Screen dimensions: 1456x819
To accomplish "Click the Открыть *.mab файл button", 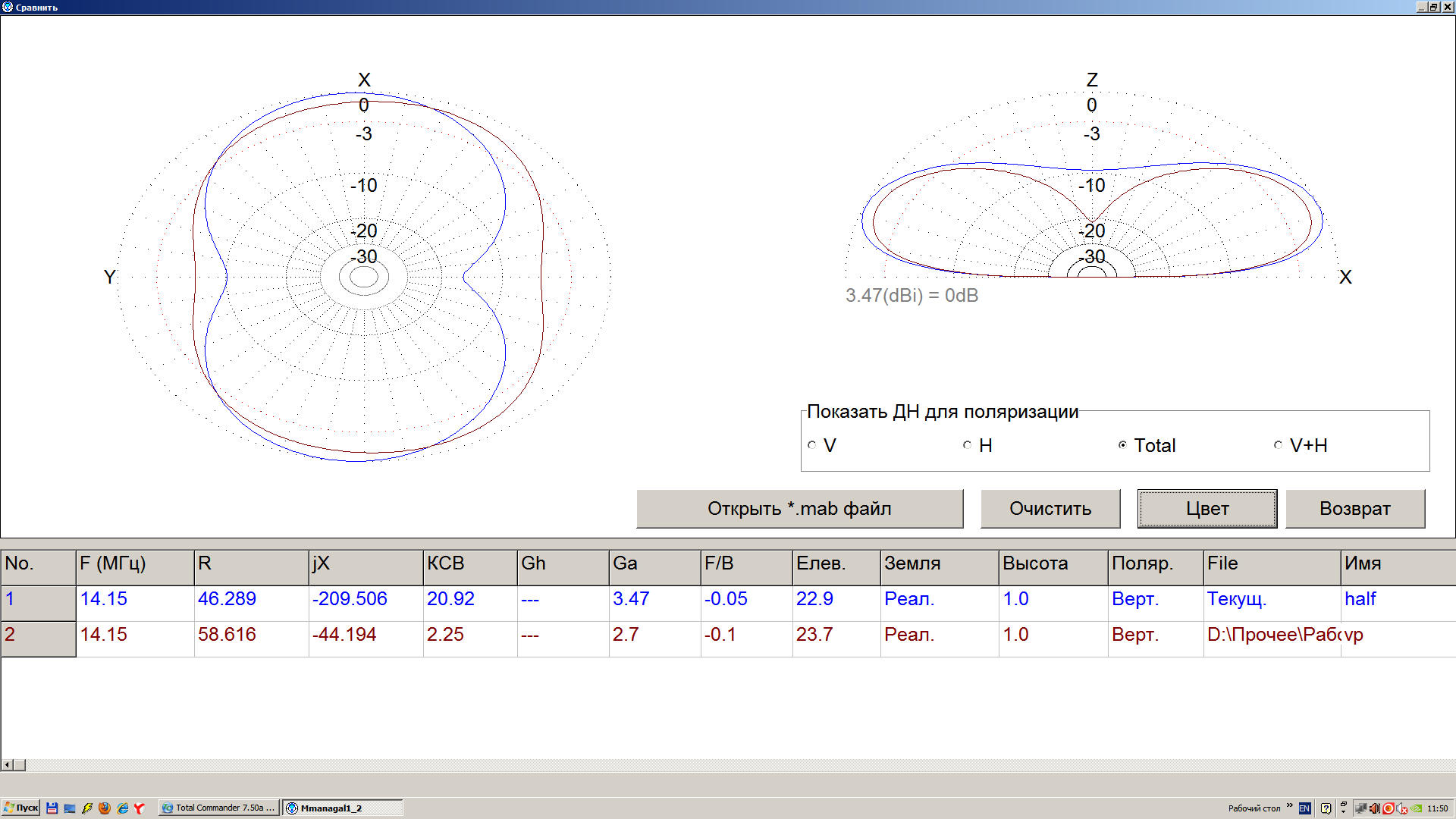I will [x=799, y=509].
